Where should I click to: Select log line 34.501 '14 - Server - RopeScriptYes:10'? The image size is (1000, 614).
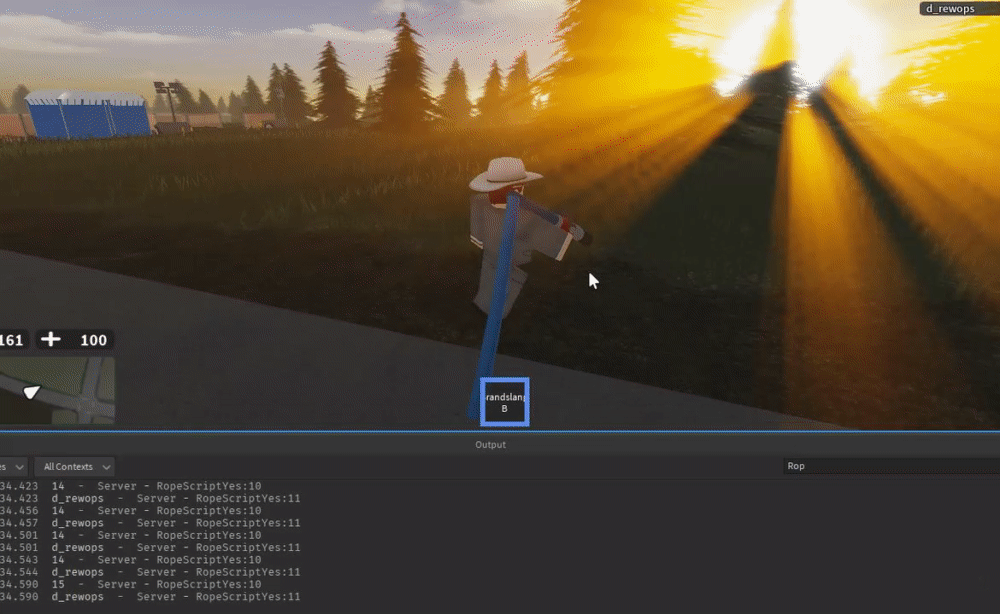coord(131,535)
